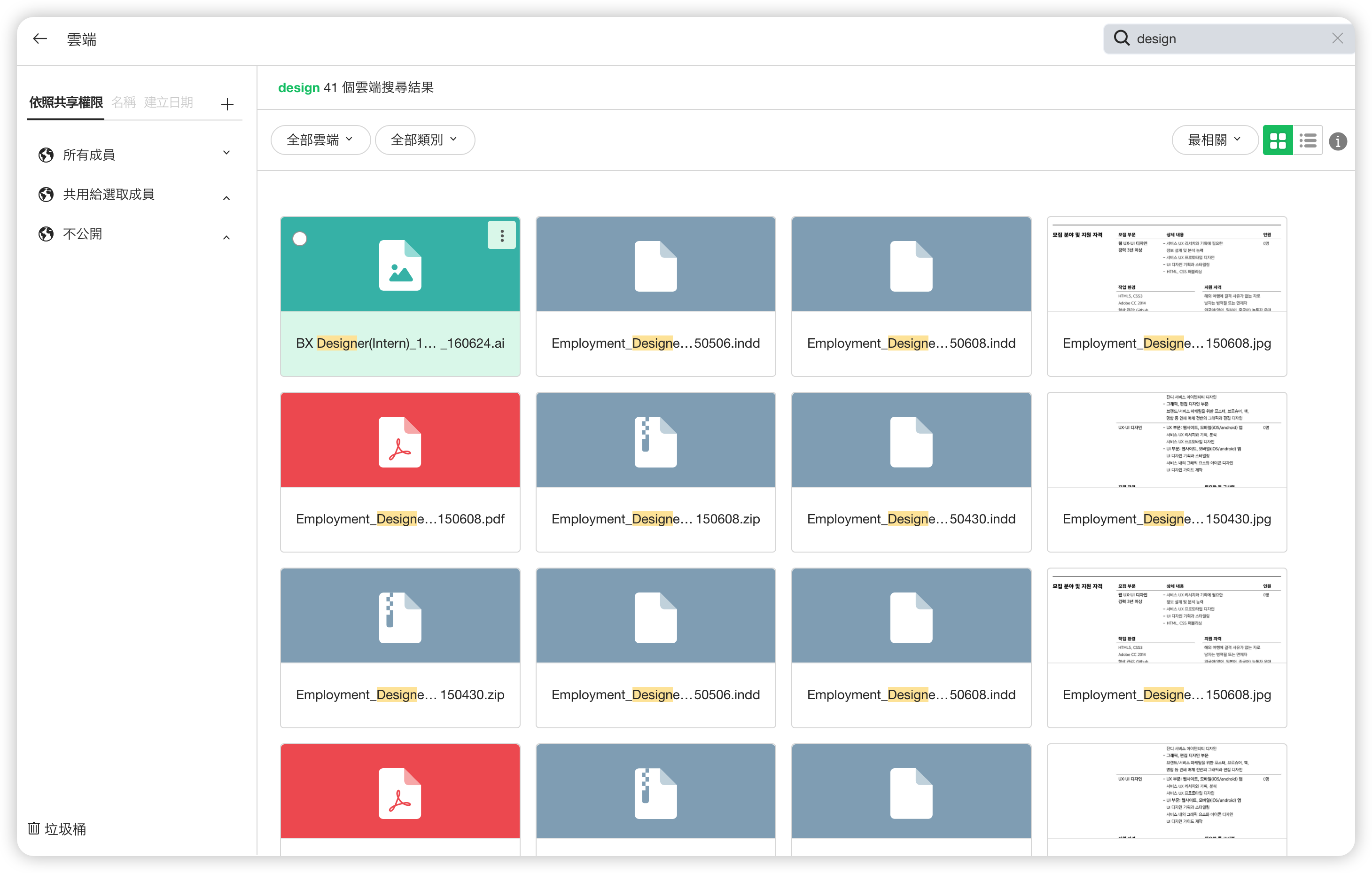Screen dimensions: 1372x873
Task: Click the plus icon beside the sidebar tabs
Action: click(227, 104)
